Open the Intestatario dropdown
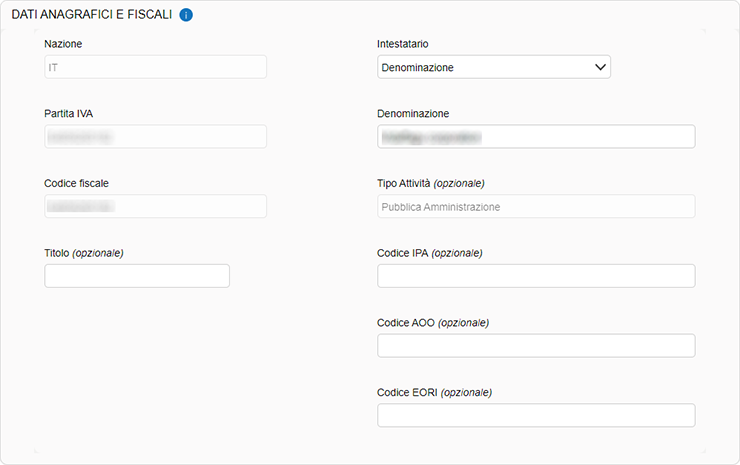The width and height of the screenshot is (740, 465). coord(494,67)
